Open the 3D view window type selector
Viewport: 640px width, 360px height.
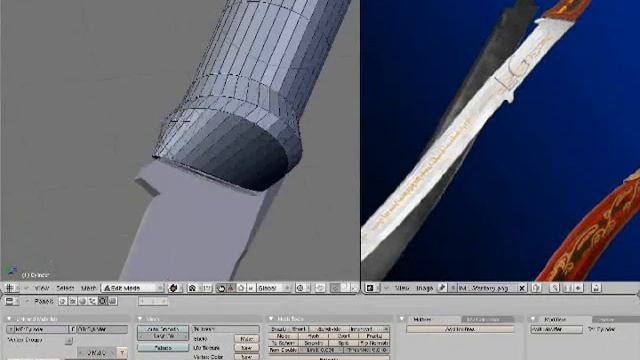(x=11, y=288)
